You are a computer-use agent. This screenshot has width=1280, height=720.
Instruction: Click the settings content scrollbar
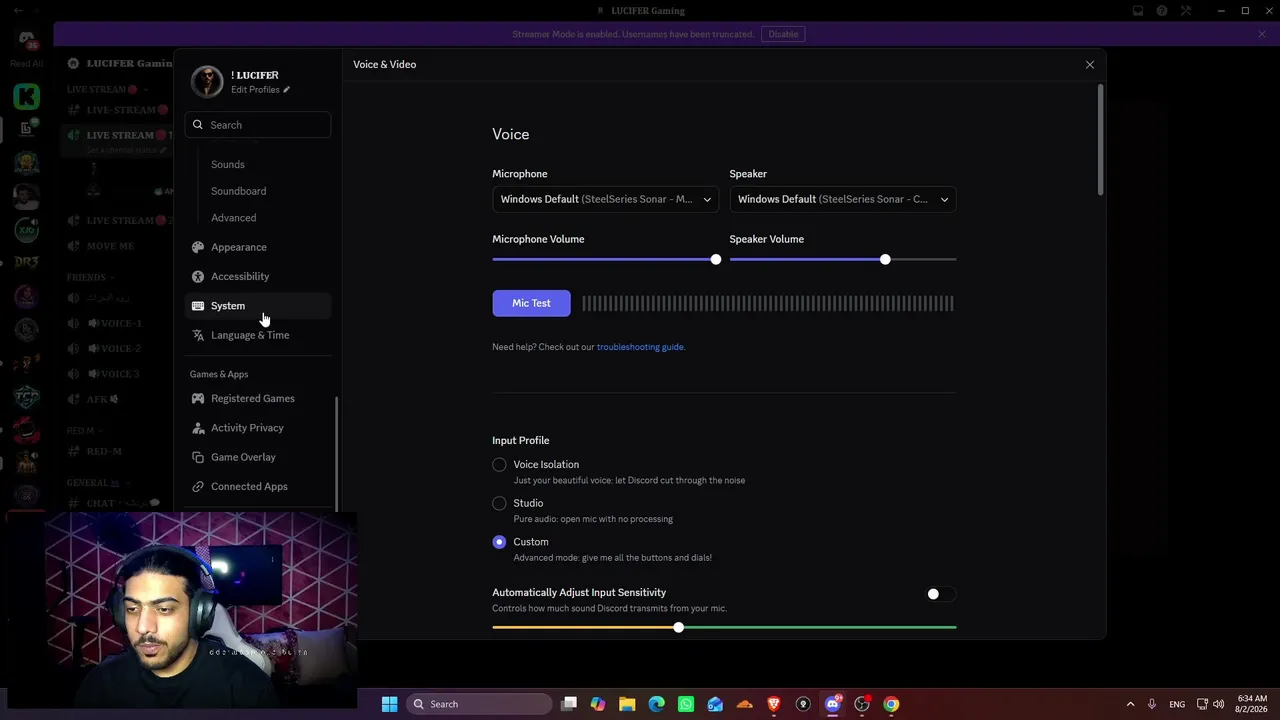click(x=1100, y=140)
